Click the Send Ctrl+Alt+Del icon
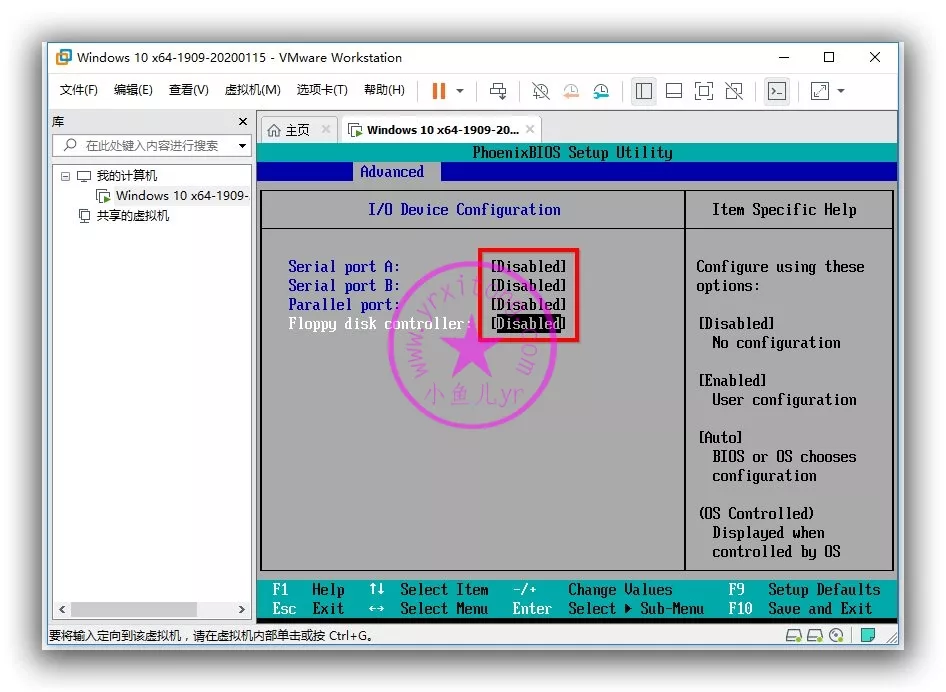 coord(497,91)
